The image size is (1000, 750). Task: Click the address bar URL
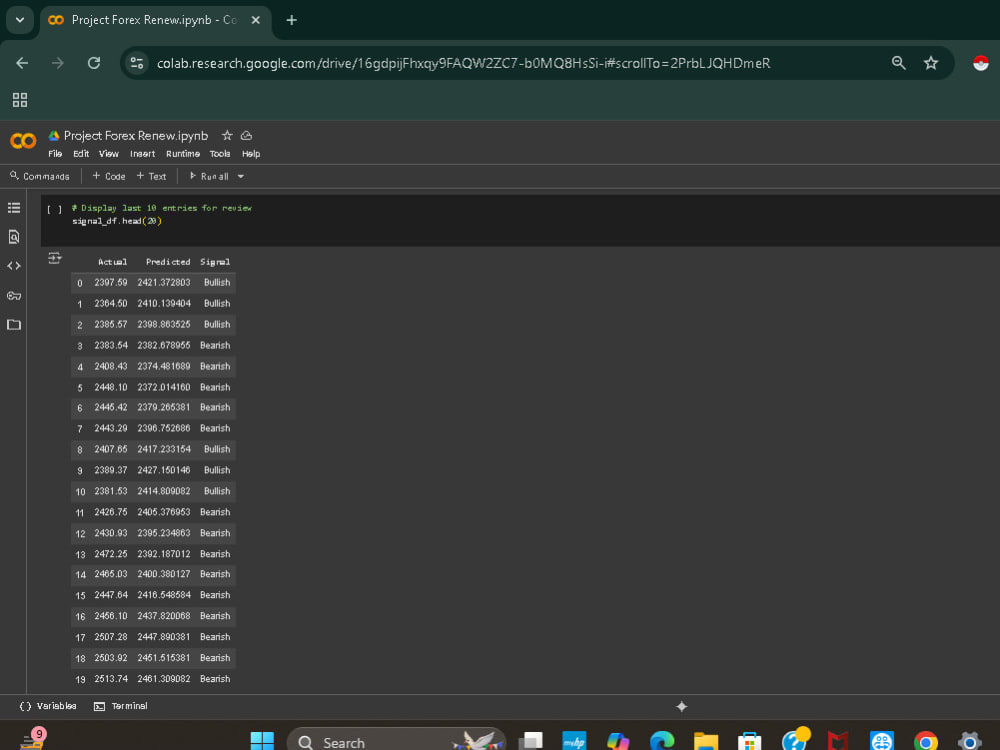point(464,63)
